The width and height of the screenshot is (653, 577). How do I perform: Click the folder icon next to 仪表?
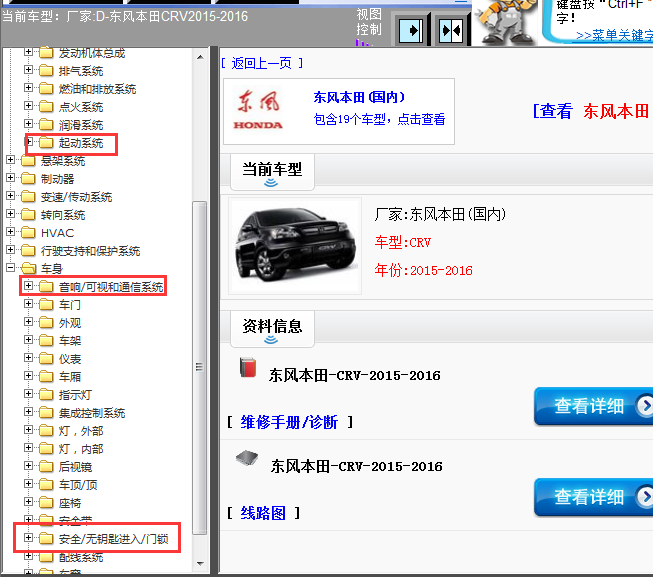pos(46,358)
